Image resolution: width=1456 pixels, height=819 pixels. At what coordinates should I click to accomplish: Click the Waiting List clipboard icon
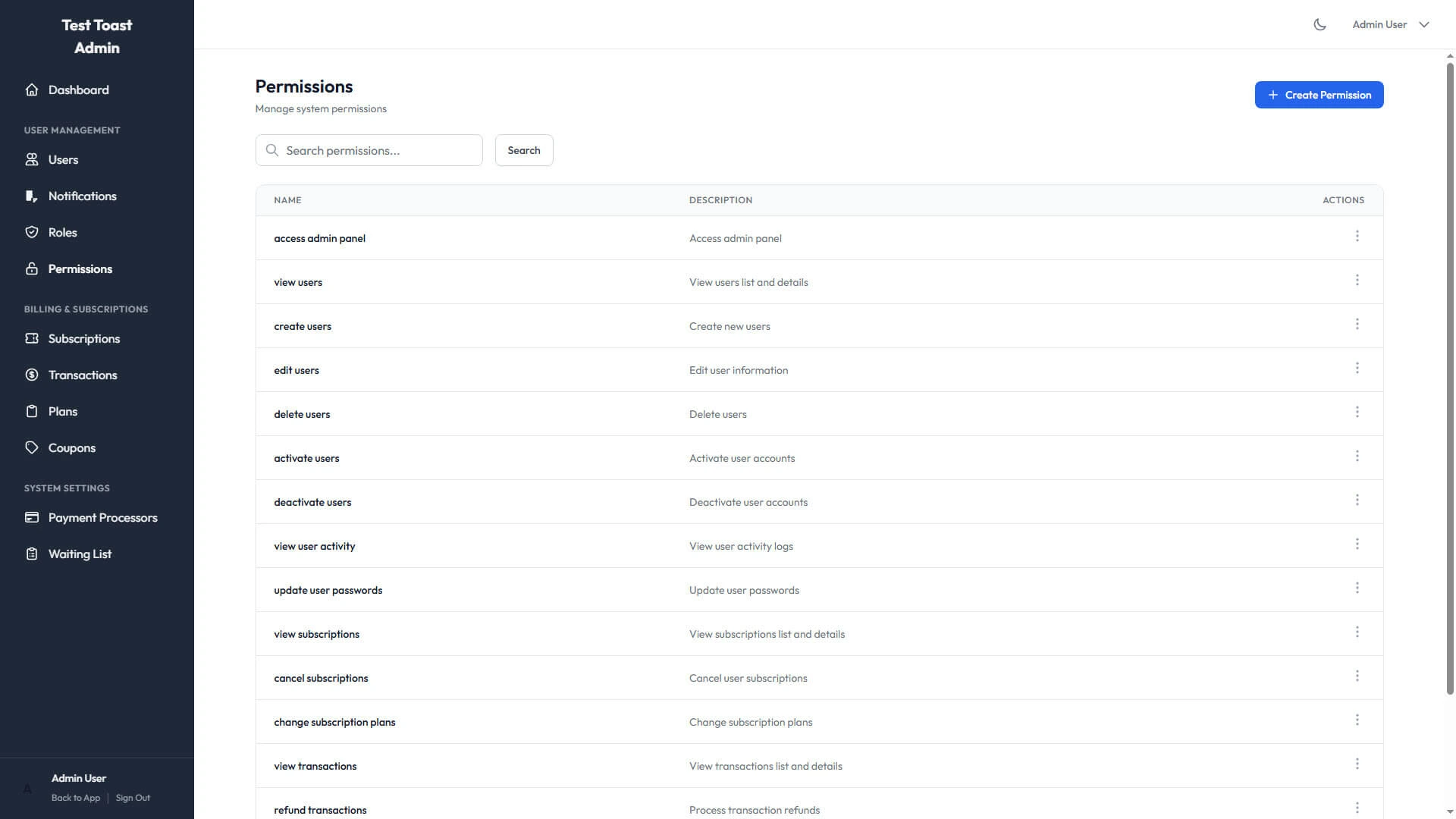click(x=32, y=554)
